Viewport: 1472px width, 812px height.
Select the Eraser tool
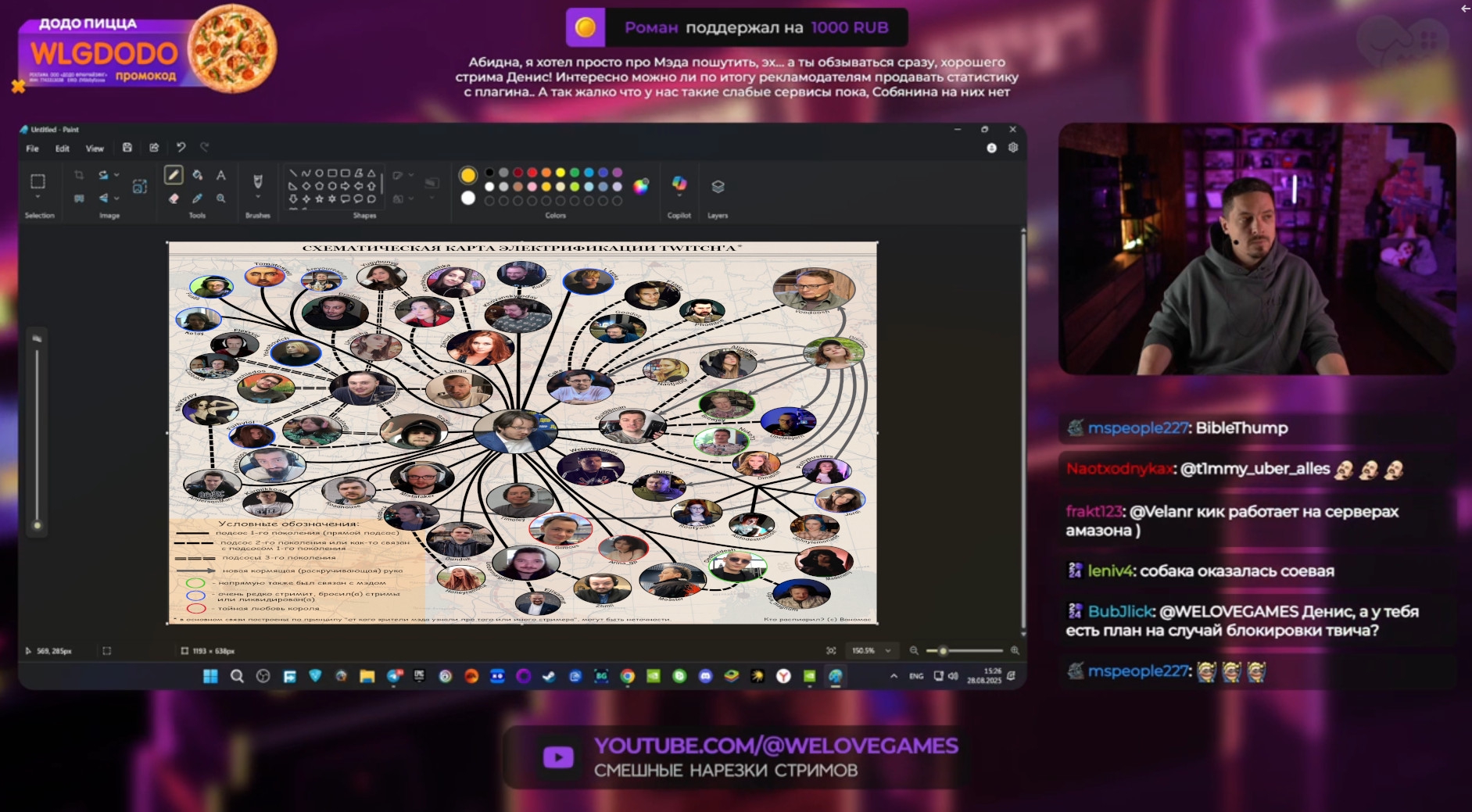[174, 199]
